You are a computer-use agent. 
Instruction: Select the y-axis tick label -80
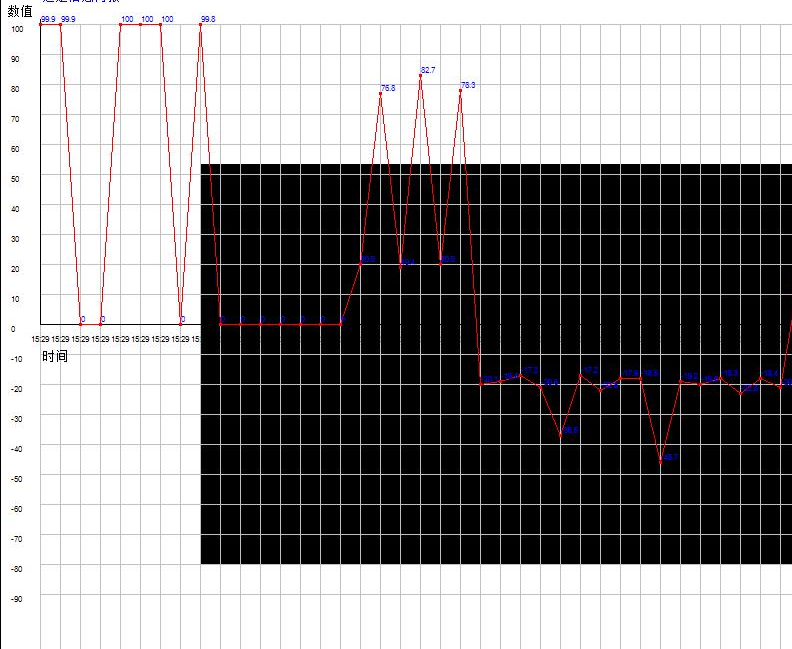[17, 569]
